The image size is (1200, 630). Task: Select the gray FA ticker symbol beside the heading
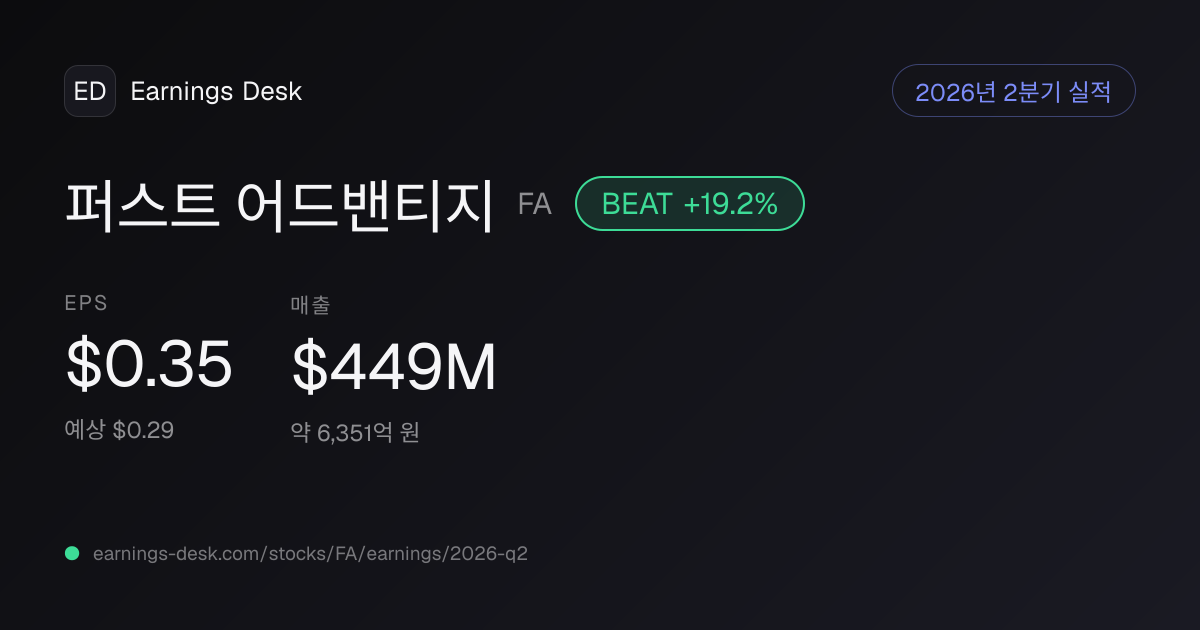coord(535,205)
